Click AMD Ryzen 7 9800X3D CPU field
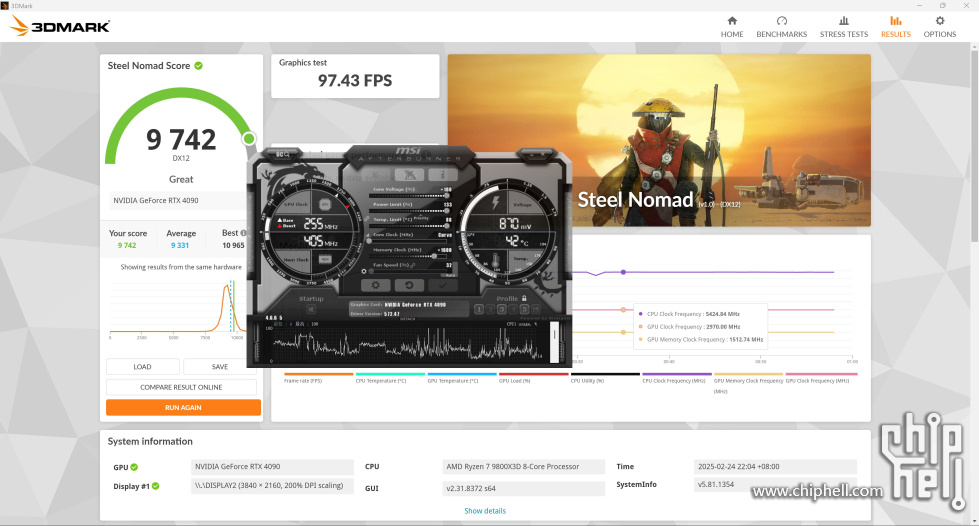This screenshot has width=979, height=526. [523, 467]
